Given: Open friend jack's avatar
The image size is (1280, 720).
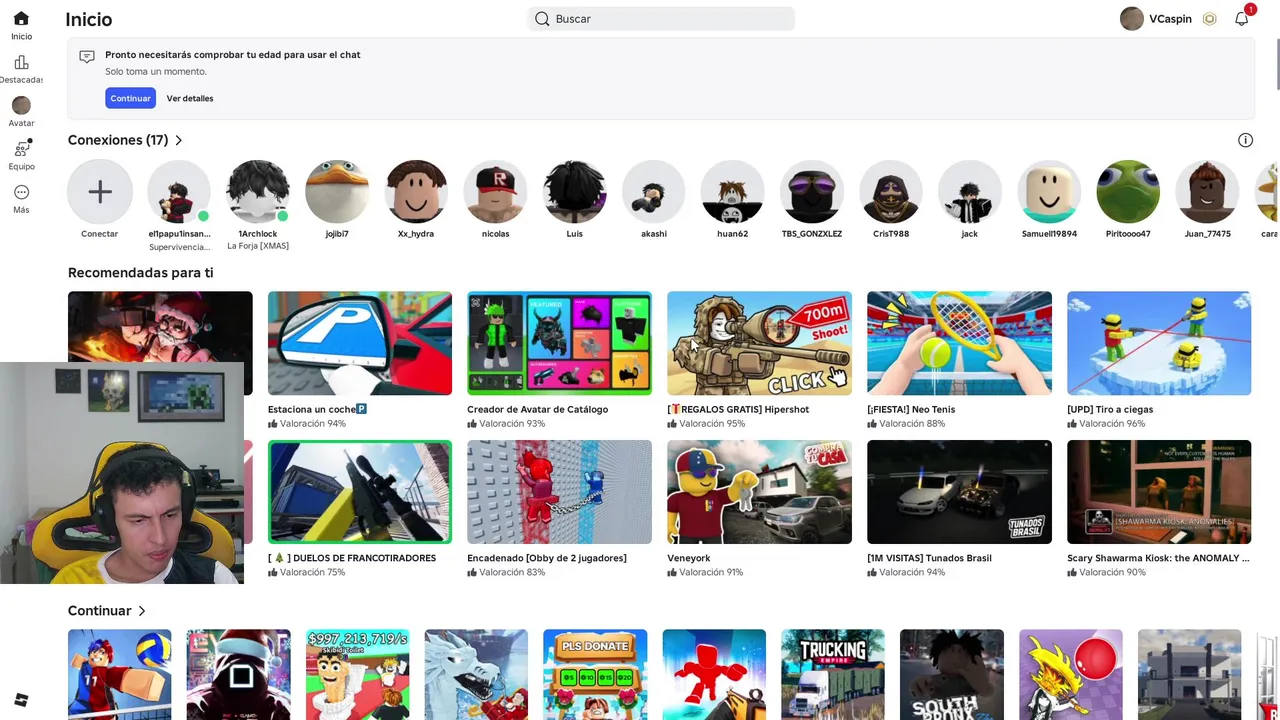Looking at the screenshot, I should (x=970, y=192).
